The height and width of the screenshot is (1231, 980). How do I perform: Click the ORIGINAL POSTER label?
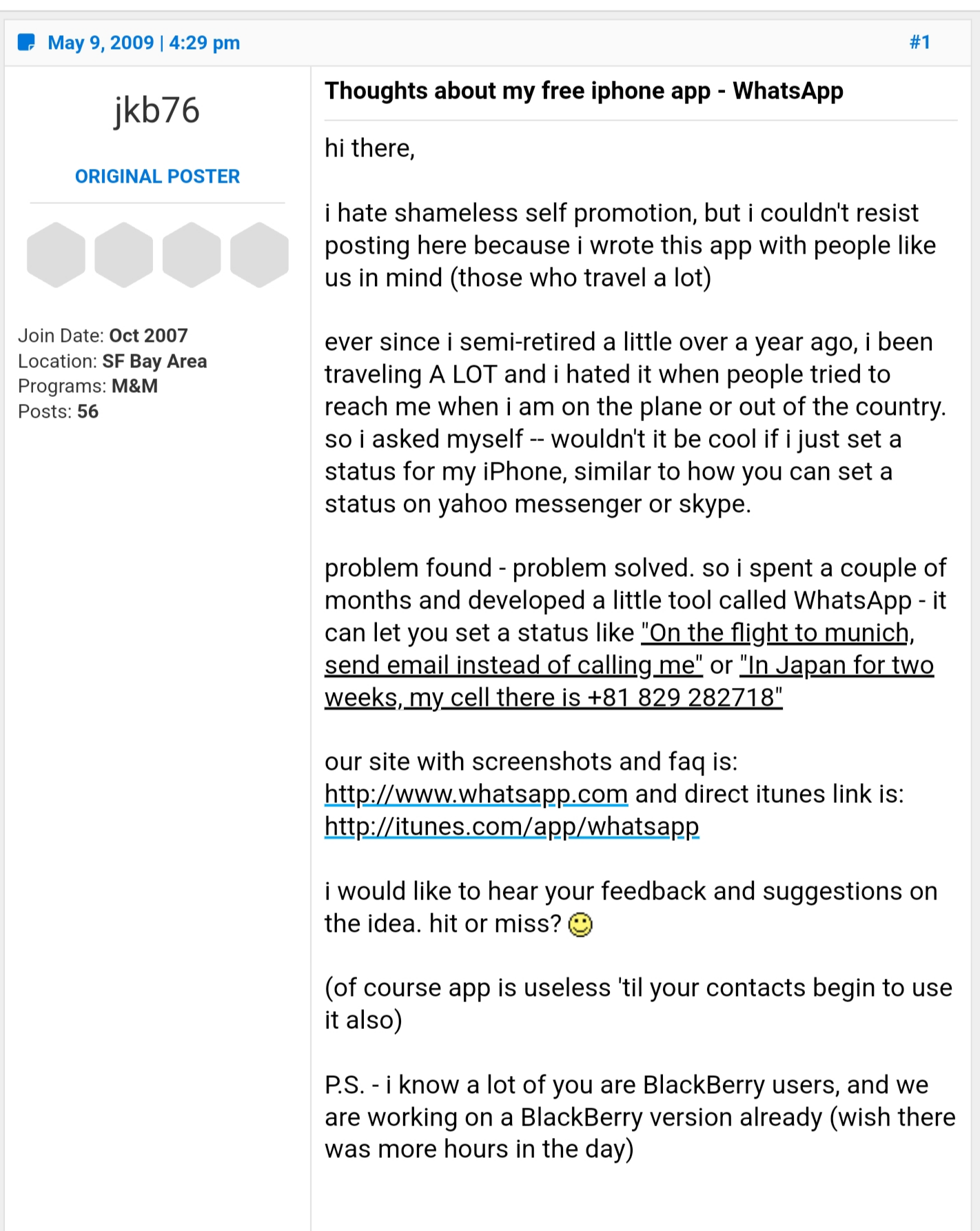point(157,176)
